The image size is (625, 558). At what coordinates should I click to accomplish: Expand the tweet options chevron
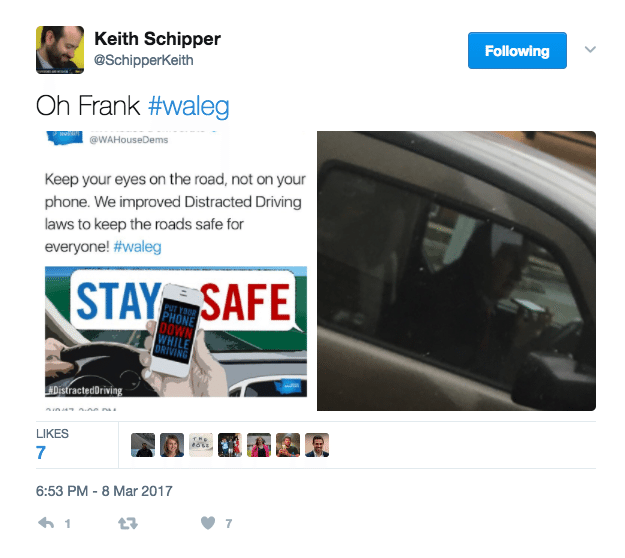pos(590,49)
